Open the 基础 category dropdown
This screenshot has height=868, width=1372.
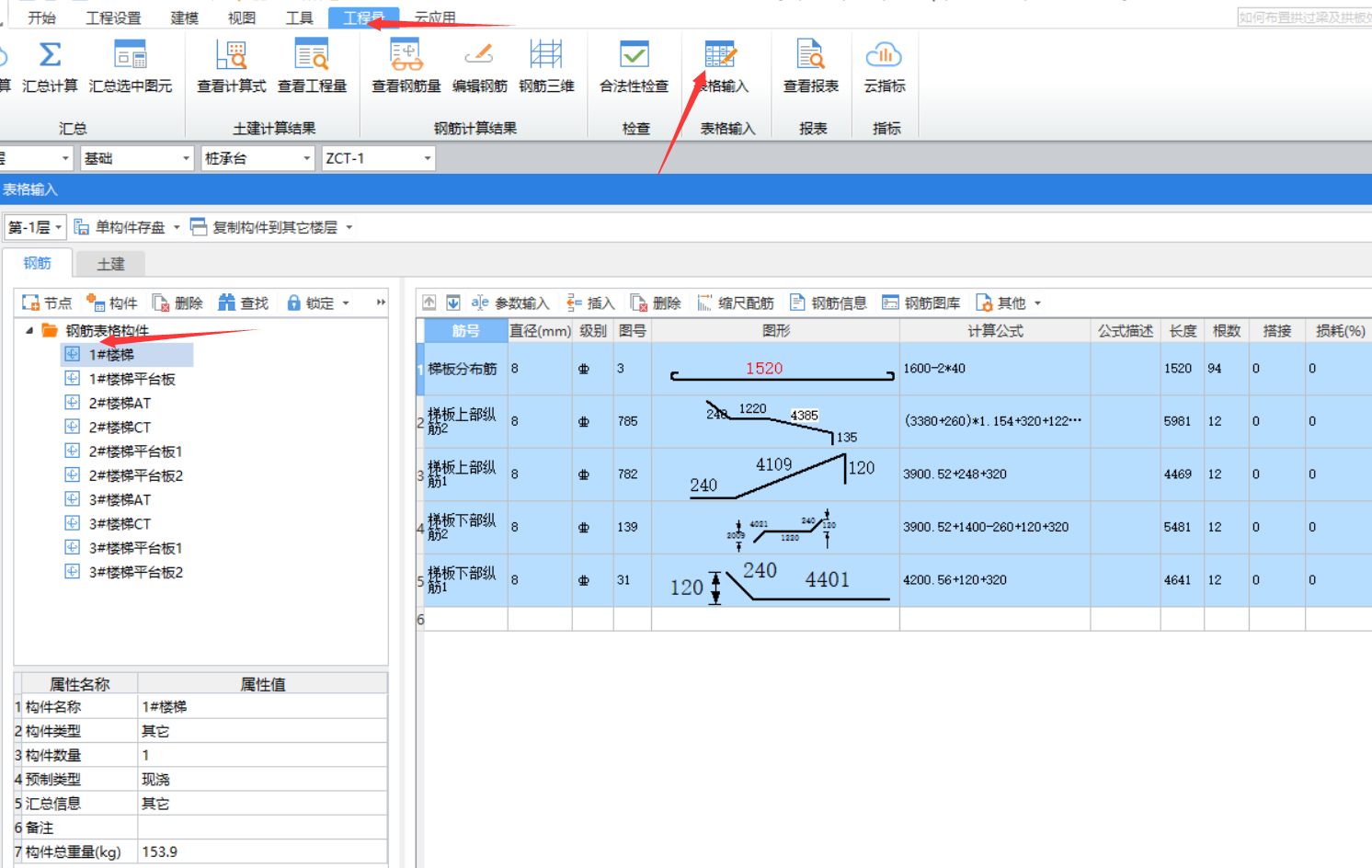136,158
